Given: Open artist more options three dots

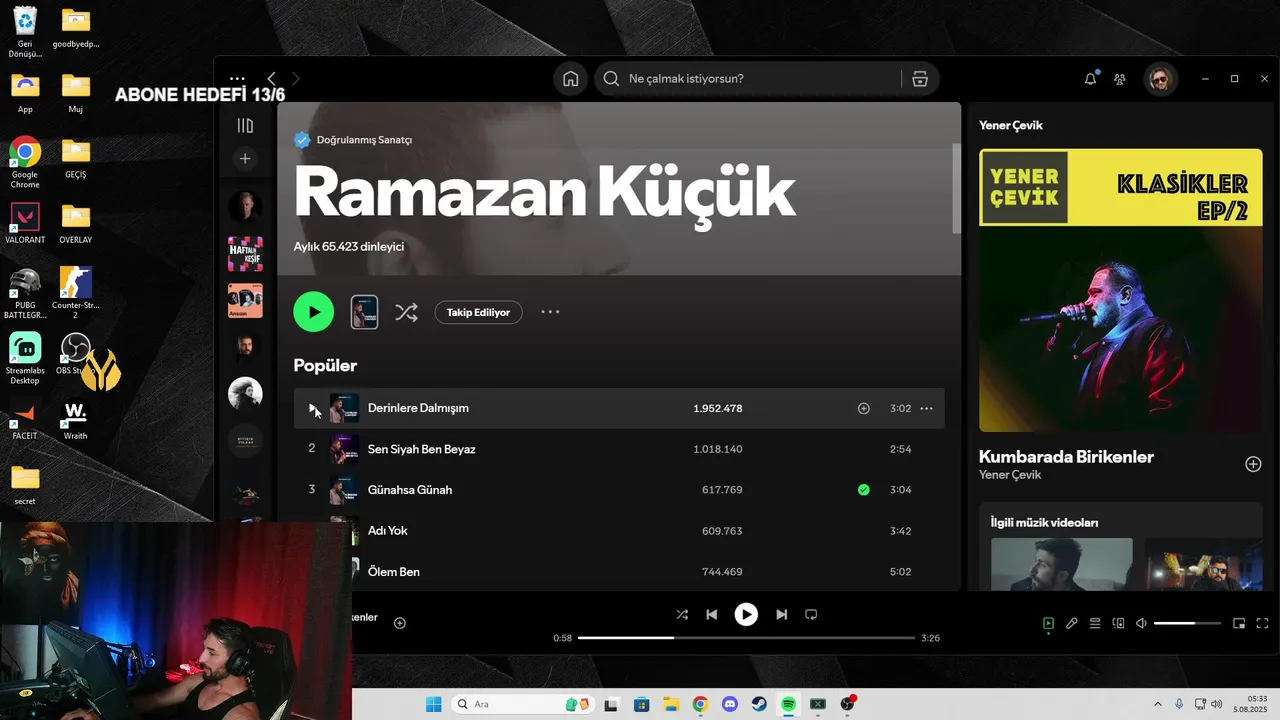Looking at the screenshot, I should coord(550,312).
